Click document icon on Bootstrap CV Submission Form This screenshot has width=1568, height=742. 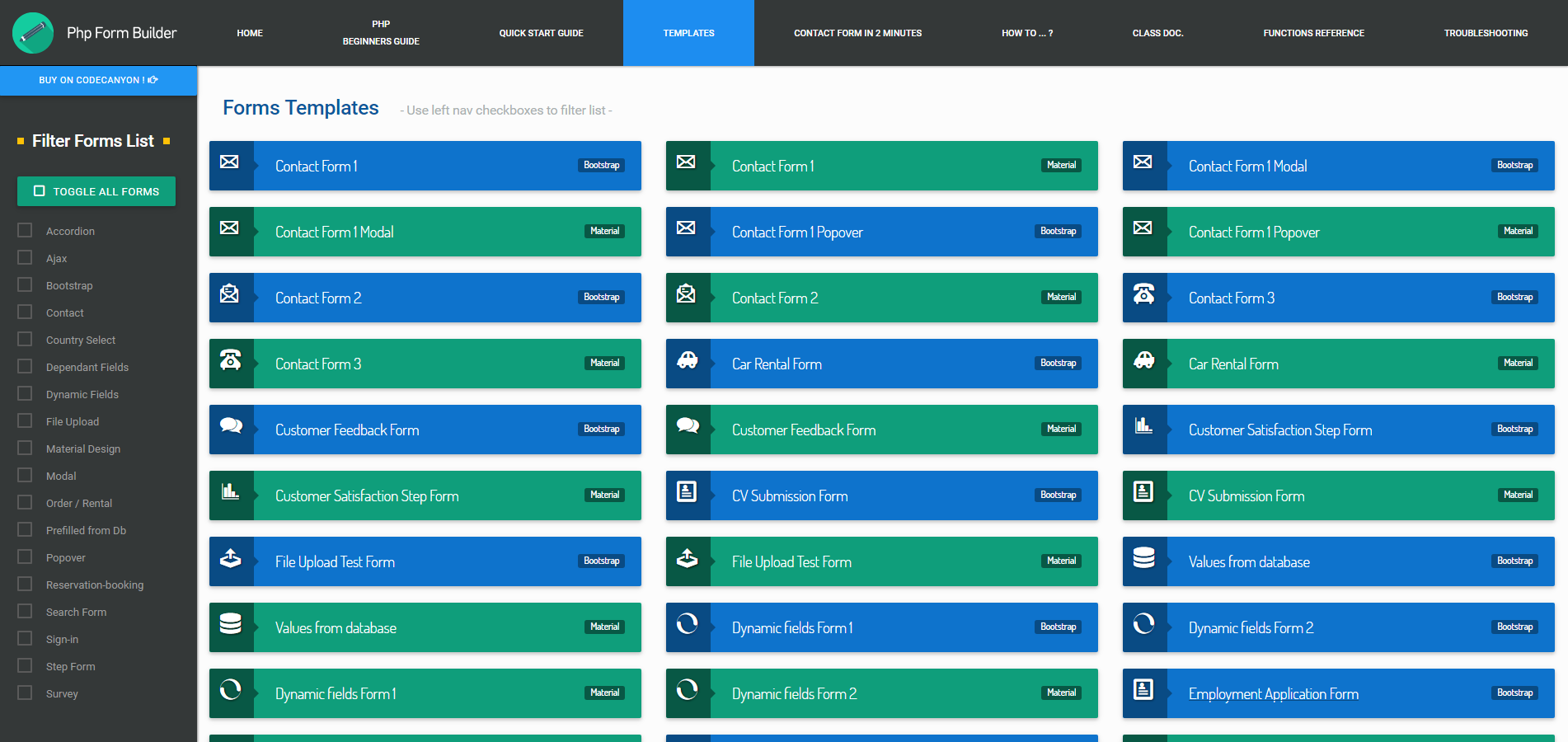tap(687, 492)
